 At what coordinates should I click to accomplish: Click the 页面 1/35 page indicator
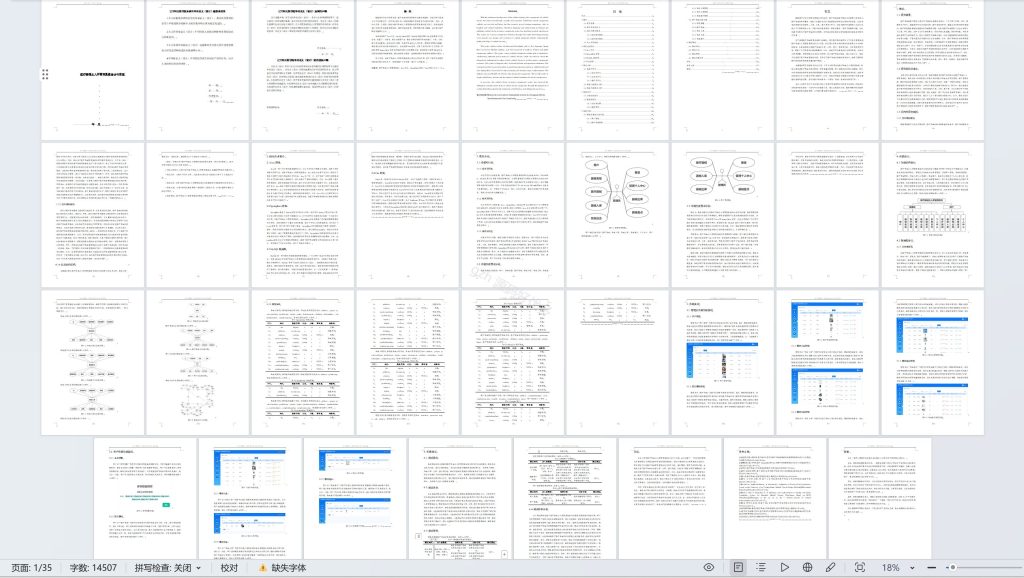tap(33, 567)
